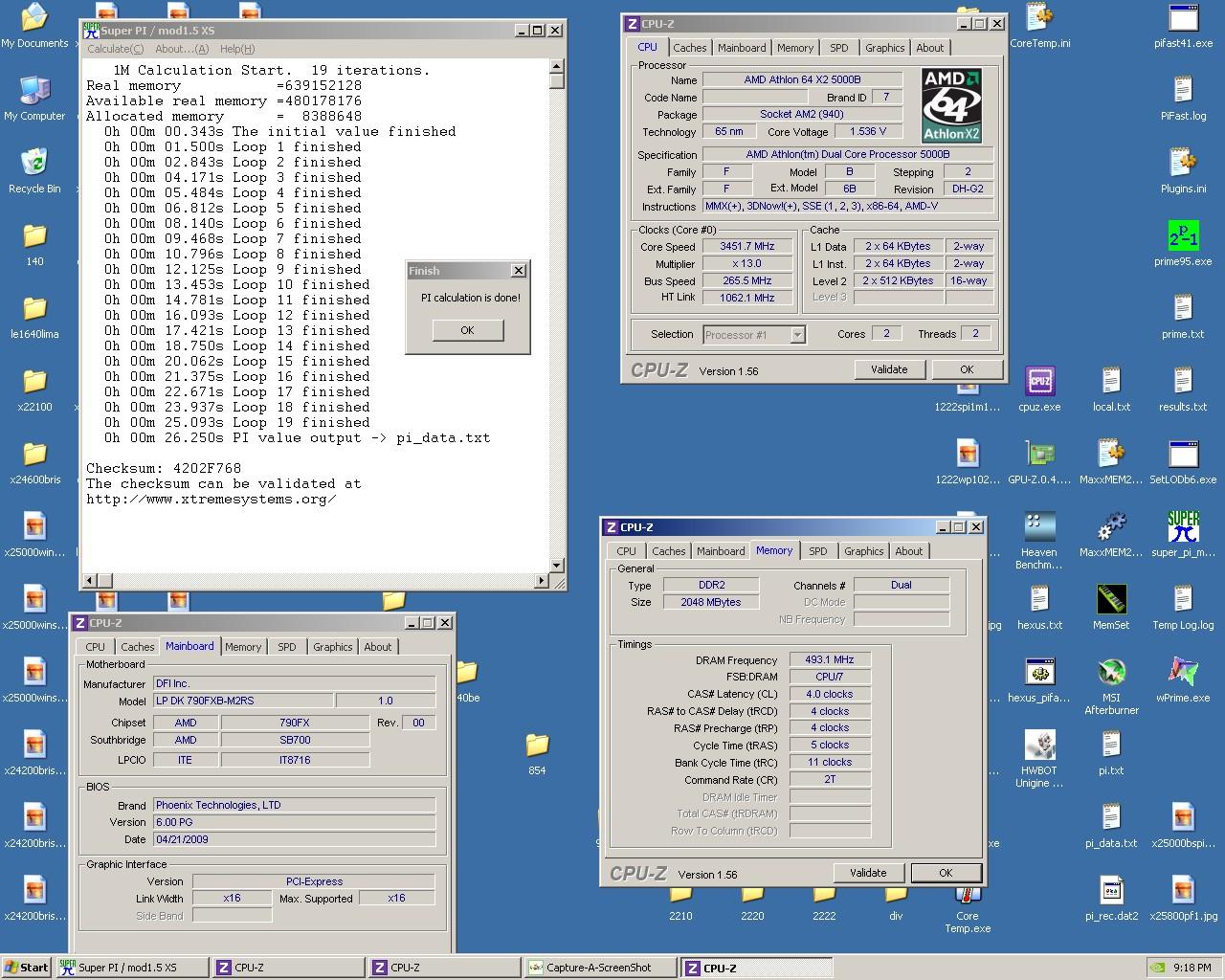Launch pifast41.exe from desktop
1225x980 pixels.
coord(1183,25)
